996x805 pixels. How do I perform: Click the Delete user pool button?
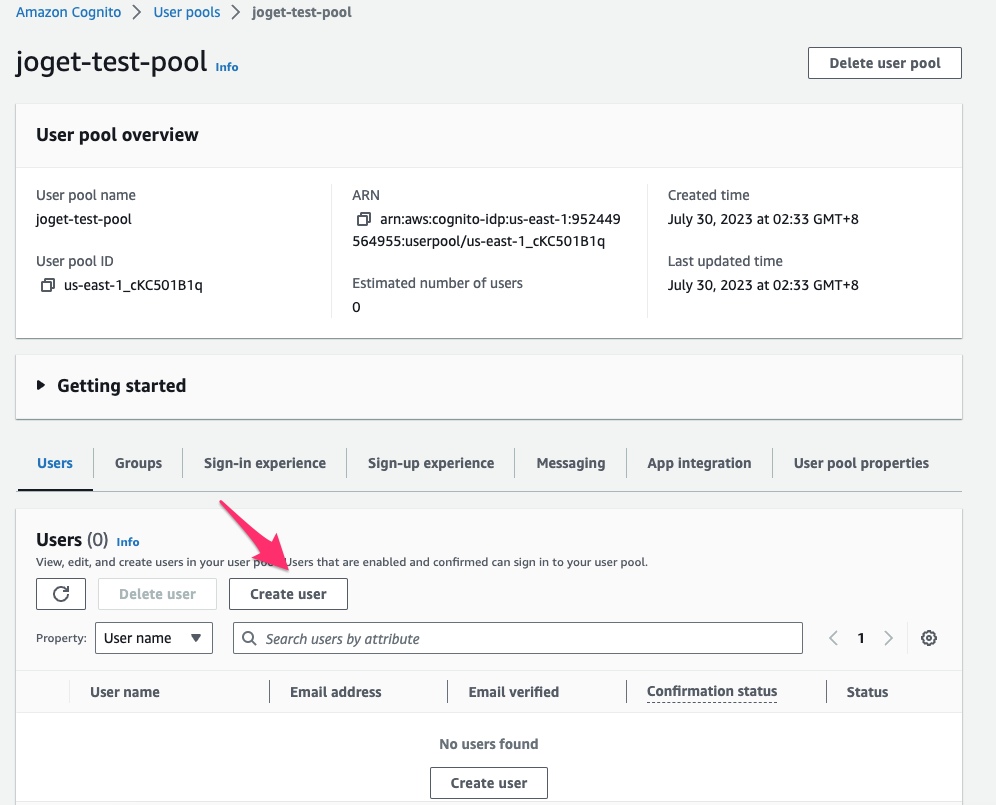tap(885, 63)
